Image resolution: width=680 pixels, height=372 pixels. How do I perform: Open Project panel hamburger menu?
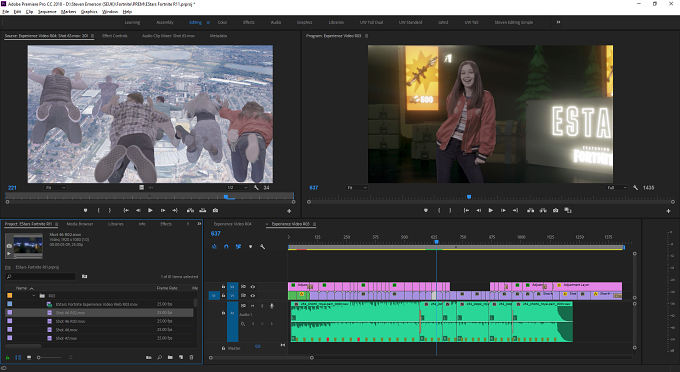56,224
